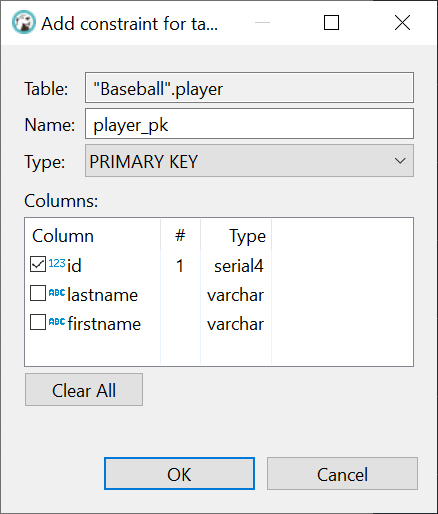Click the # column header
This screenshot has width=438, height=514.
pos(180,236)
